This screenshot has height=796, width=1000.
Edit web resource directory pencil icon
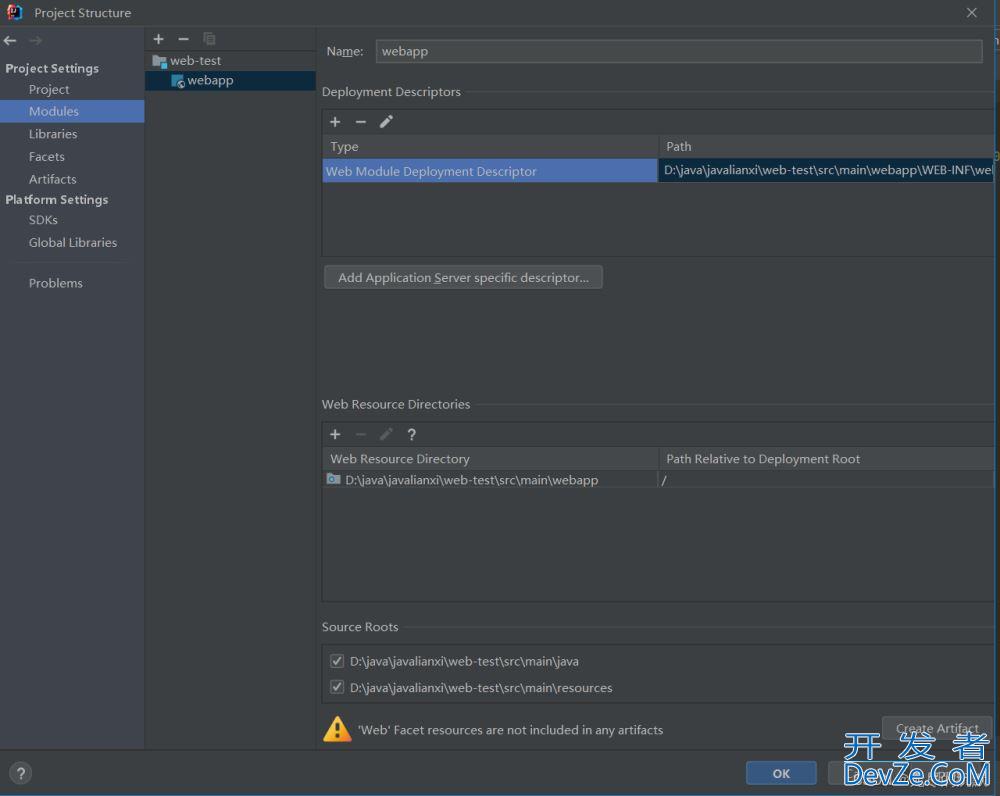click(386, 434)
